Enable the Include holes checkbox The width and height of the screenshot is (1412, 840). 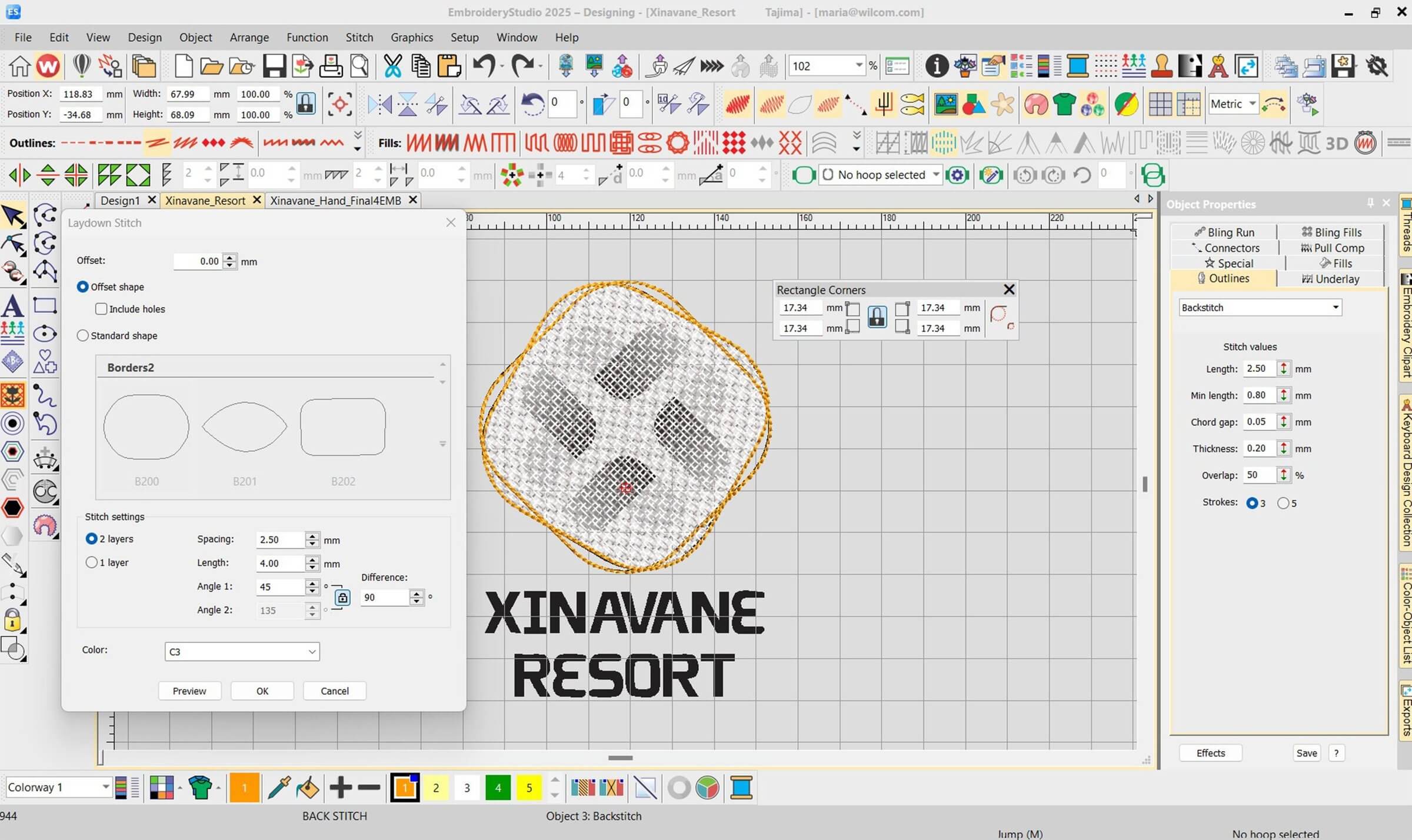click(x=101, y=309)
